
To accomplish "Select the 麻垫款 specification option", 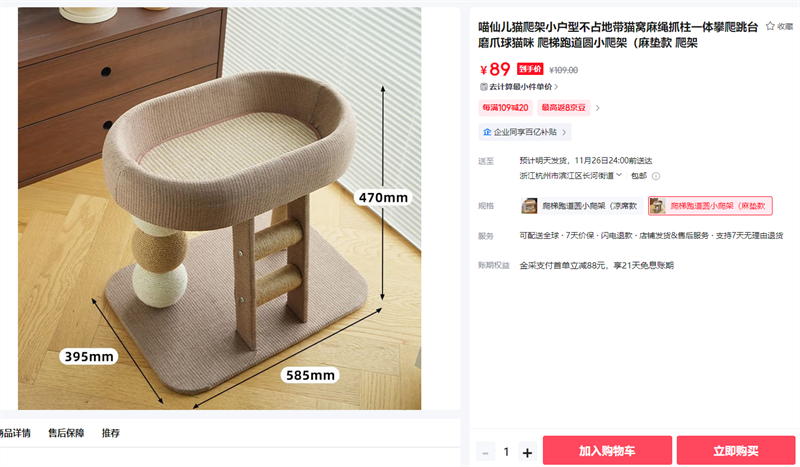I will [x=710, y=206].
